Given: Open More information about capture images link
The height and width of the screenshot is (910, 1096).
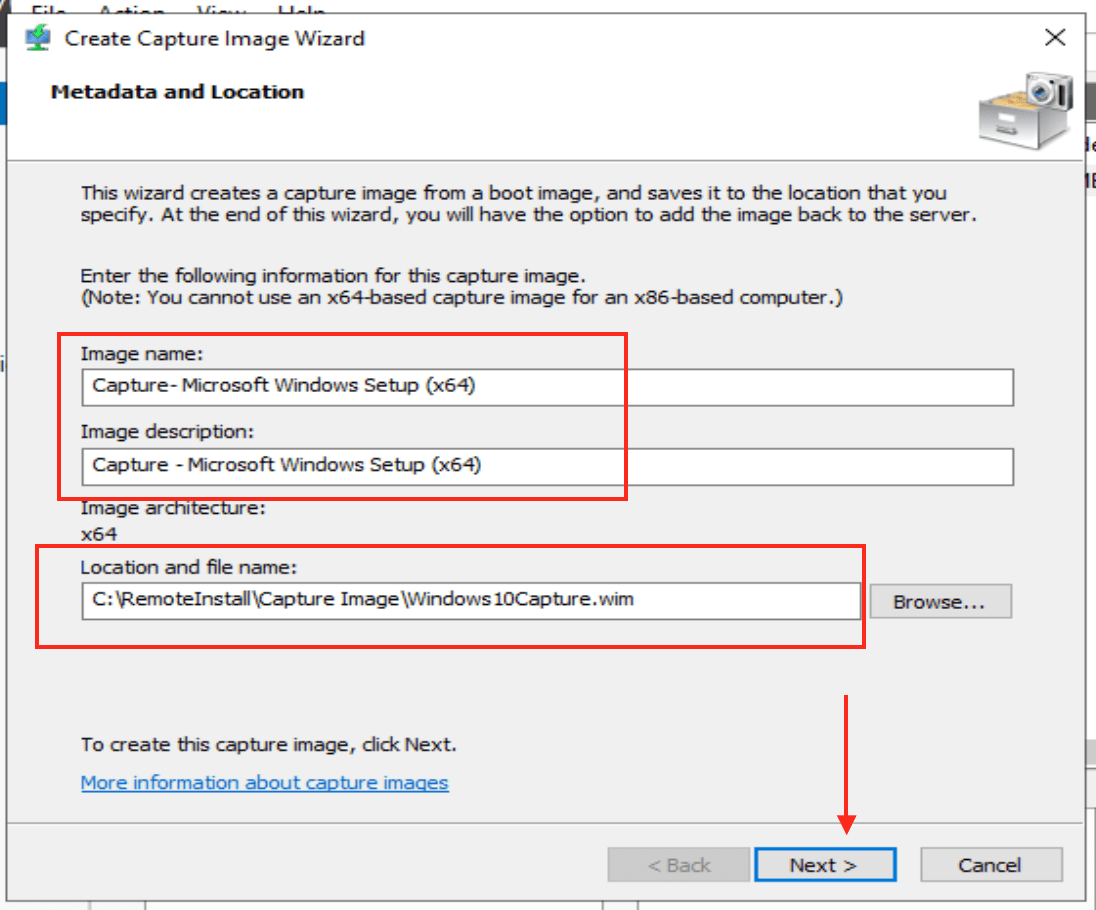Looking at the screenshot, I should pos(264,782).
